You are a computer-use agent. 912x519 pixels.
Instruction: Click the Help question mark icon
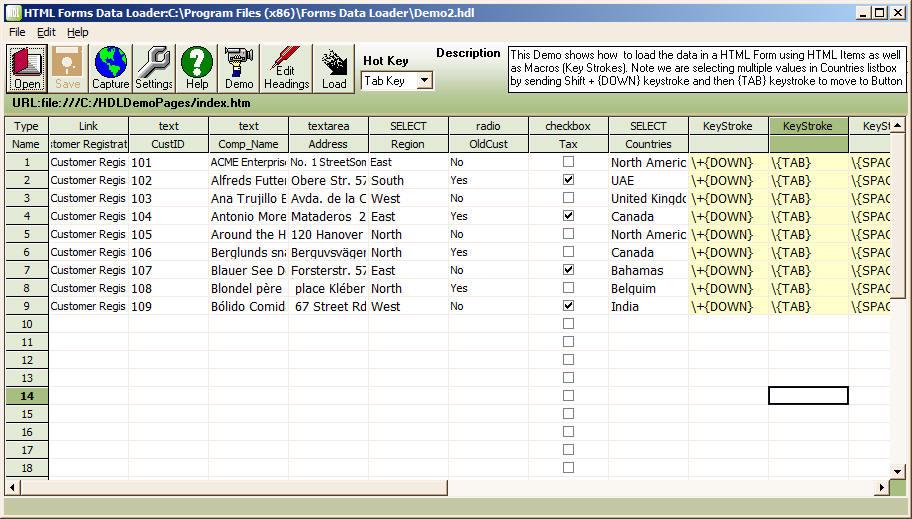click(197, 68)
